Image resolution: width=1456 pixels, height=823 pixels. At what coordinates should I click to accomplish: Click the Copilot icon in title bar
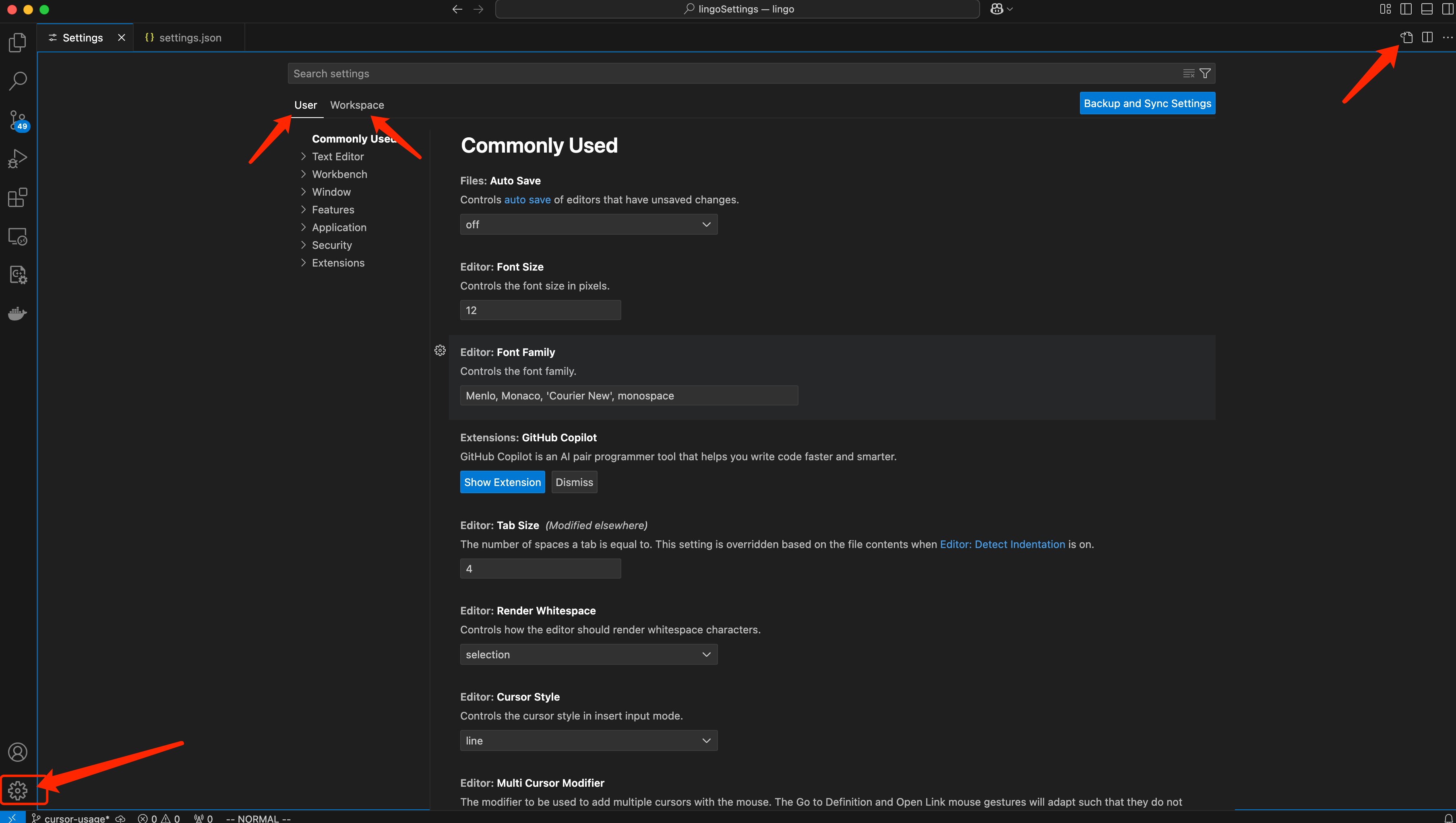(997, 9)
